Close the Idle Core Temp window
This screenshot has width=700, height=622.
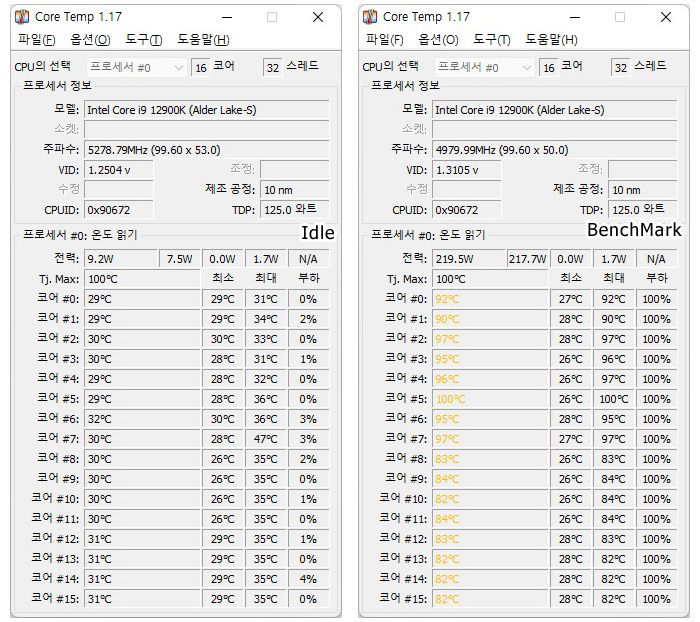pyautogui.click(x=318, y=17)
